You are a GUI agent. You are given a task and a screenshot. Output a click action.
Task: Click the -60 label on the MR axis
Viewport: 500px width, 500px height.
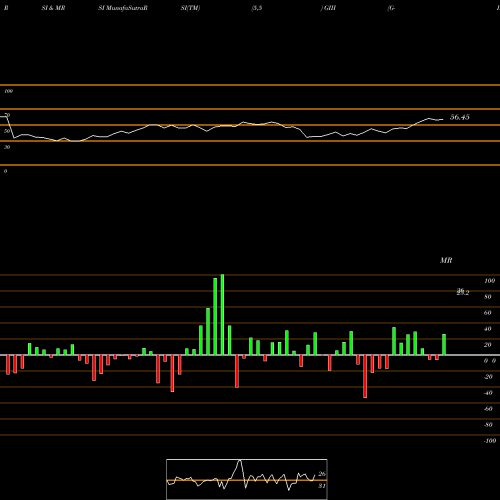coord(488,409)
